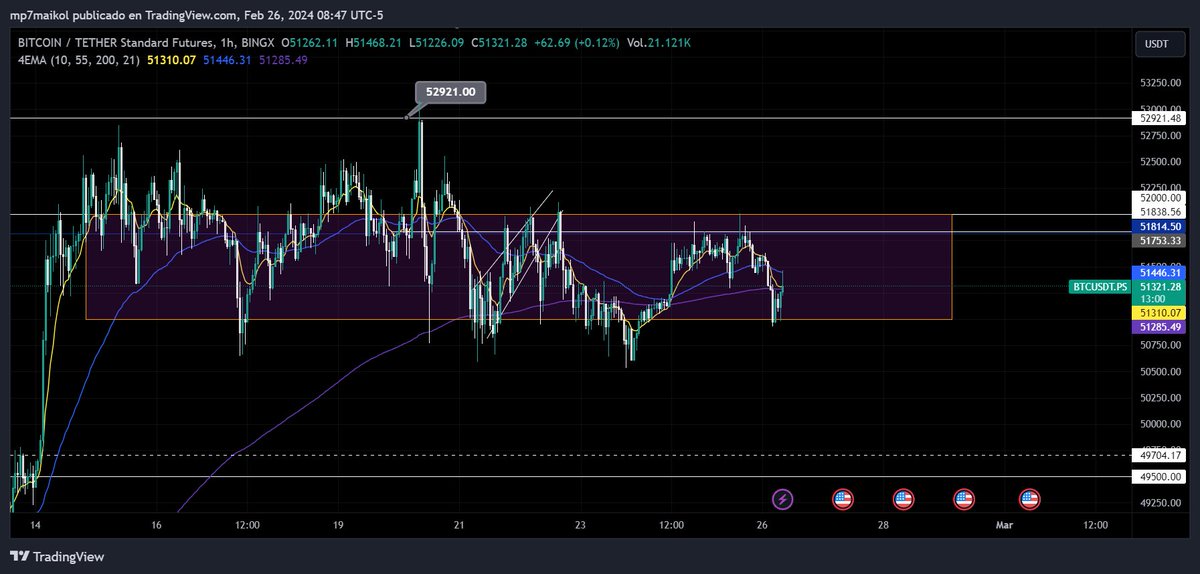
Task: Click the purple lightning bolt event icon
Action: [783, 498]
